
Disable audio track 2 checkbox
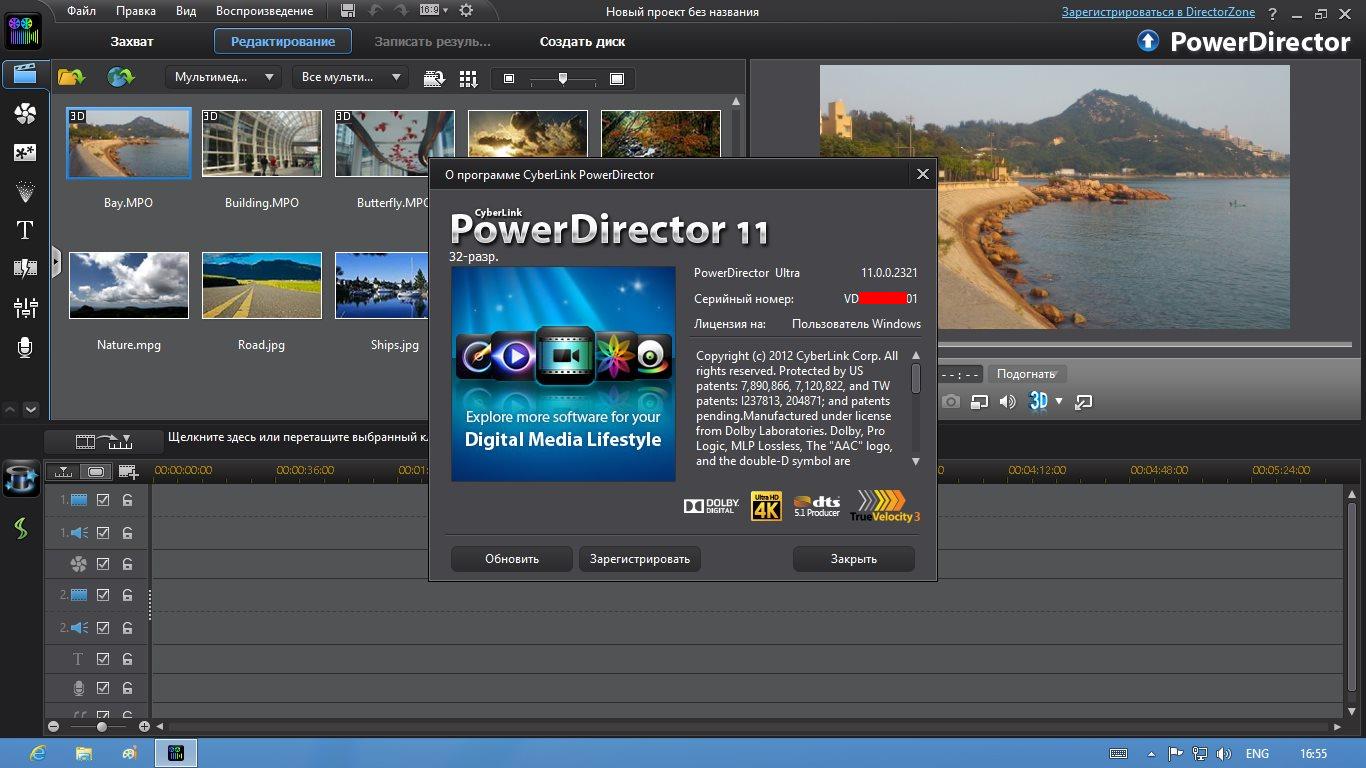pyautogui.click(x=103, y=628)
